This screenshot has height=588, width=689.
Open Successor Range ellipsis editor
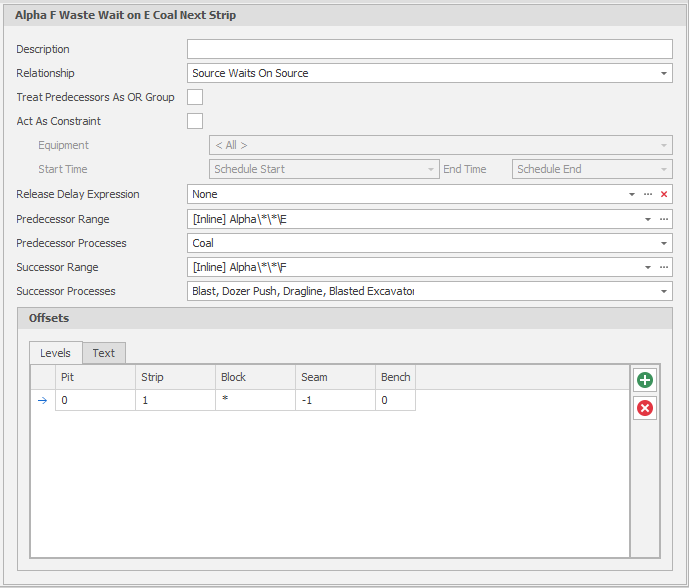pyautogui.click(x=664, y=267)
